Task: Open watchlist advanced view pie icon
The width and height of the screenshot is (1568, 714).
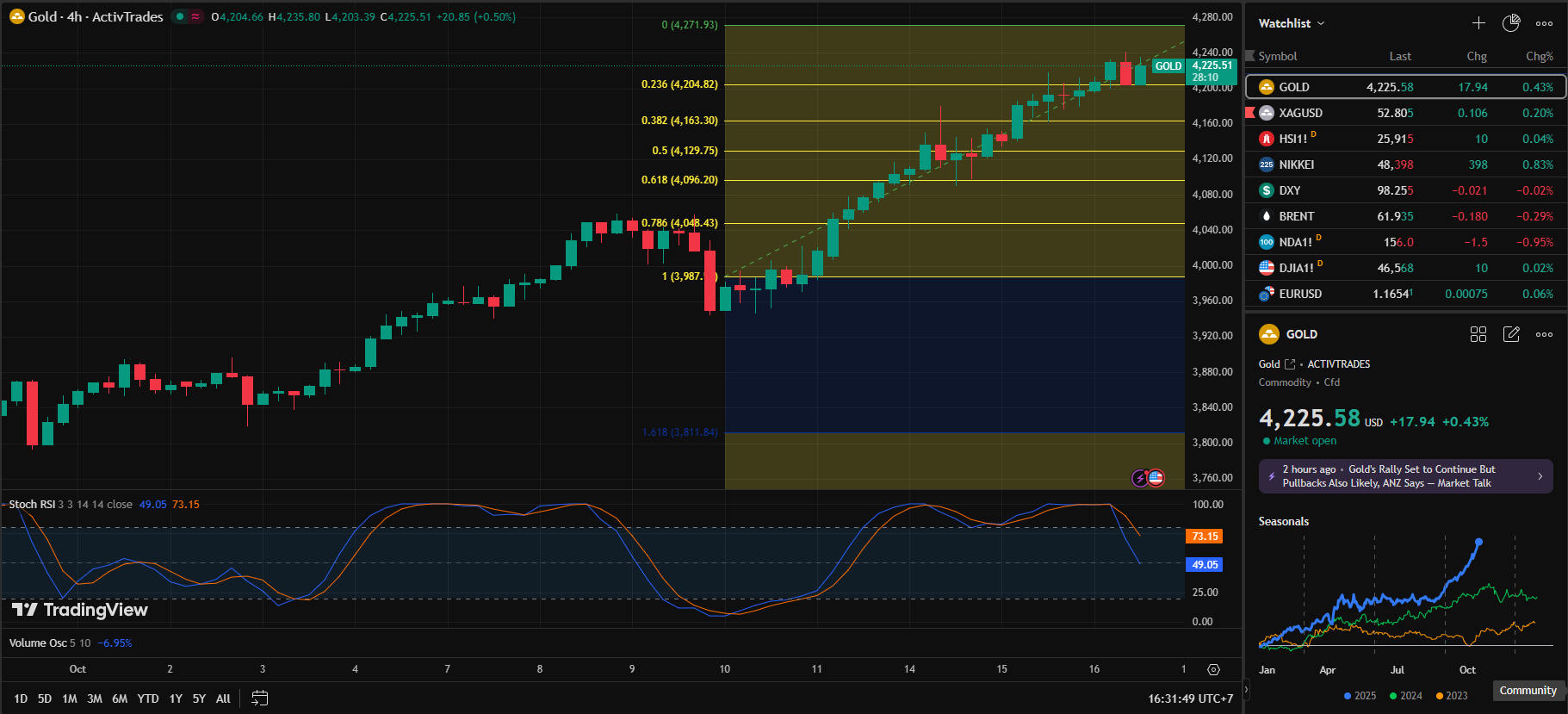Action: [1511, 23]
